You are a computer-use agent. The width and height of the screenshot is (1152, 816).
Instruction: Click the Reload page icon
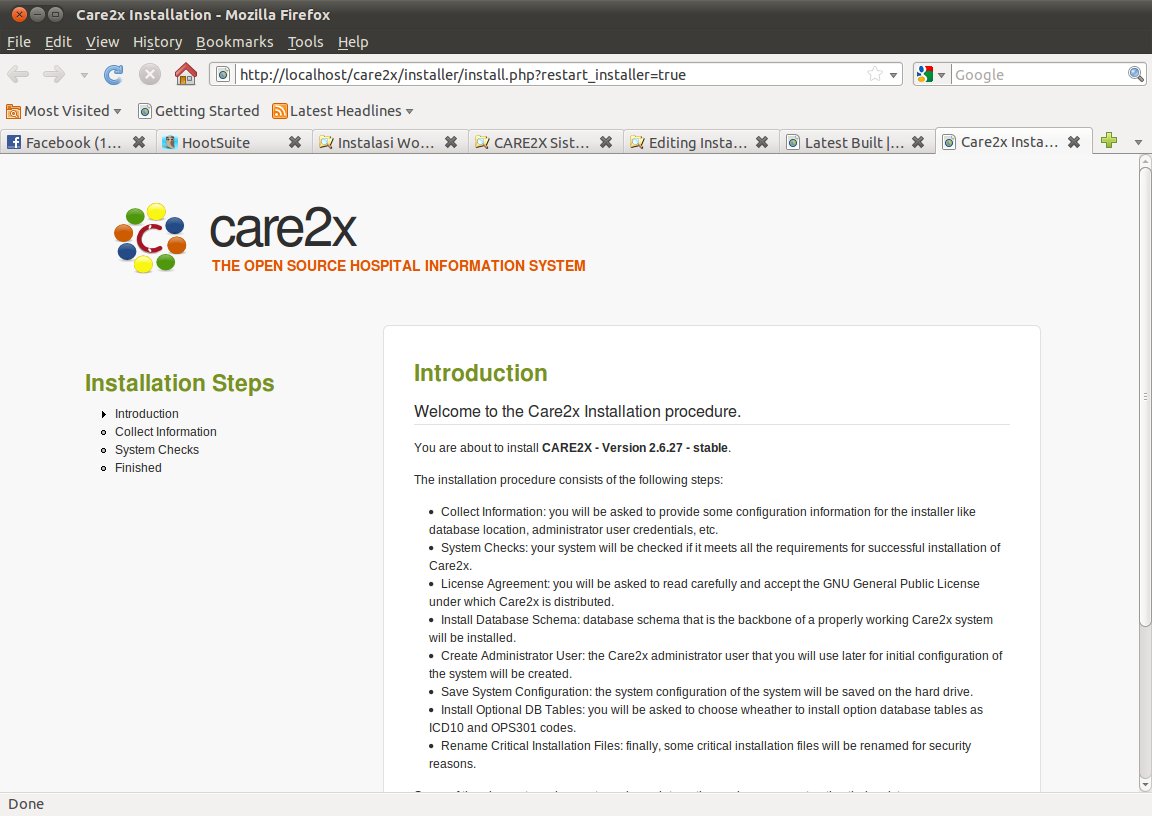114,74
